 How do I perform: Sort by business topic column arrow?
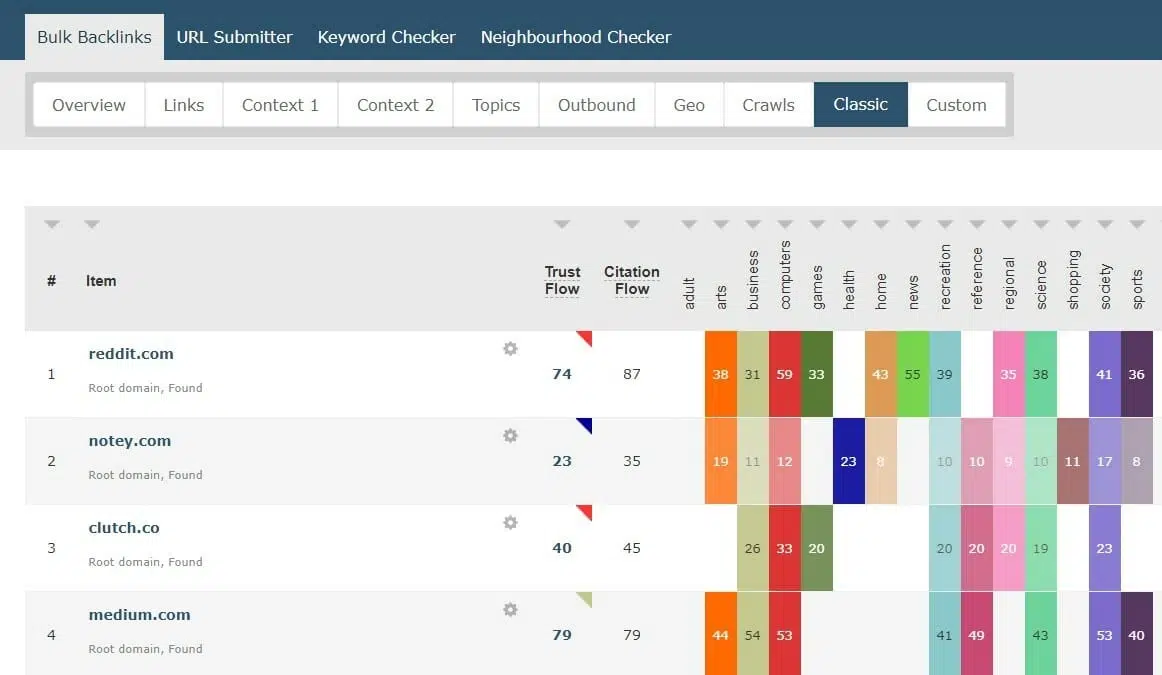[753, 224]
